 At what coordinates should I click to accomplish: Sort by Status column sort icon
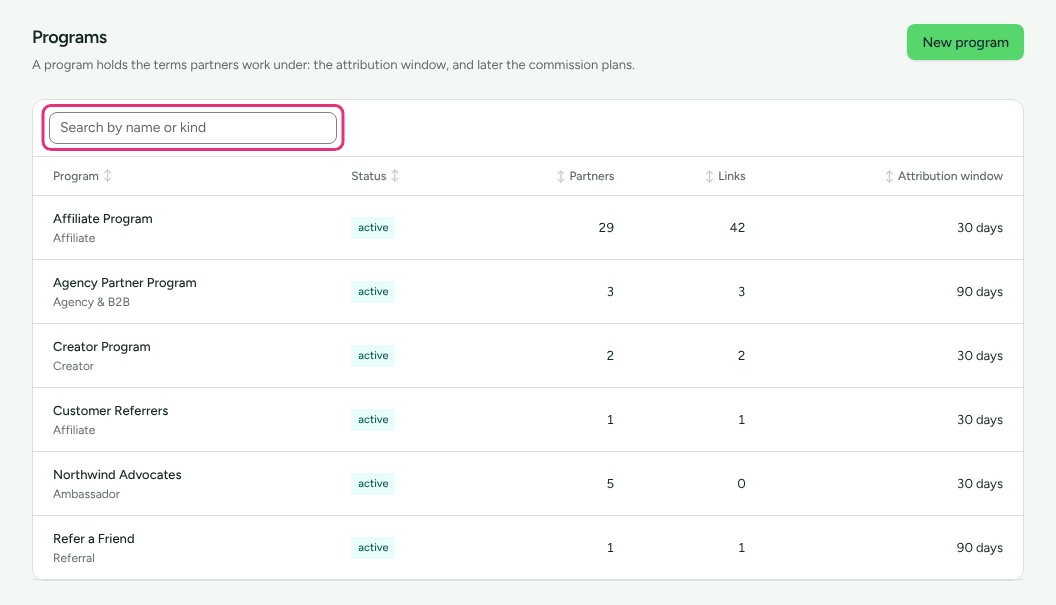(x=395, y=176)
